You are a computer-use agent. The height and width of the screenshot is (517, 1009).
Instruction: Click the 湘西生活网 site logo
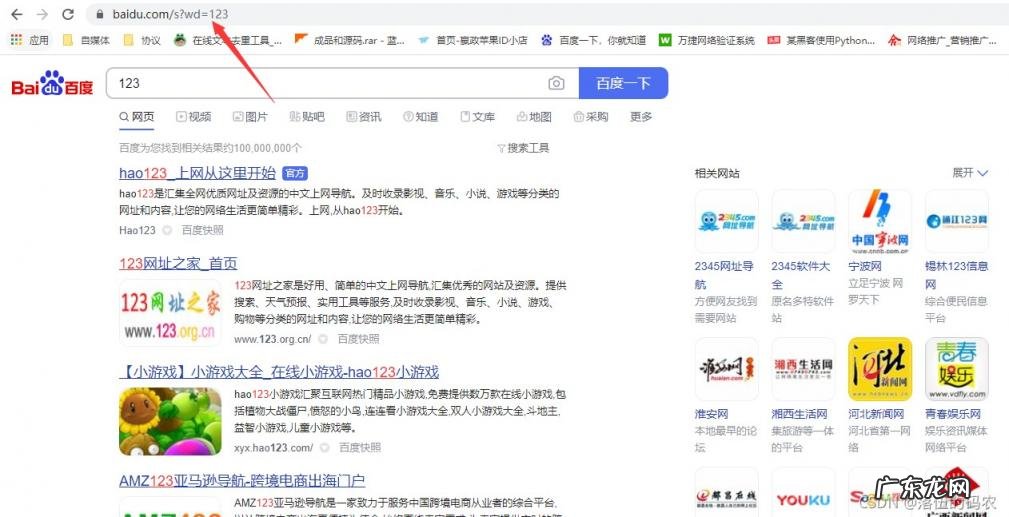803,369
